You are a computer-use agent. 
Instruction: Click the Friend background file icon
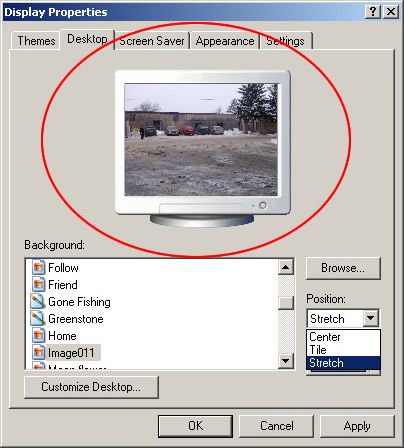point(38,284)
